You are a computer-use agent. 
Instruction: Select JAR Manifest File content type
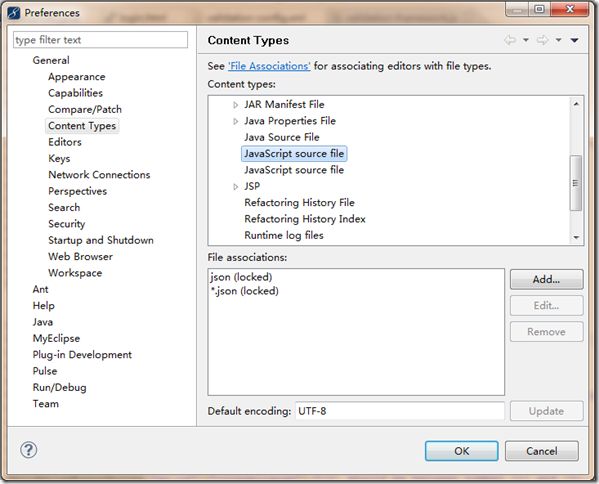[x=284, y=104]
